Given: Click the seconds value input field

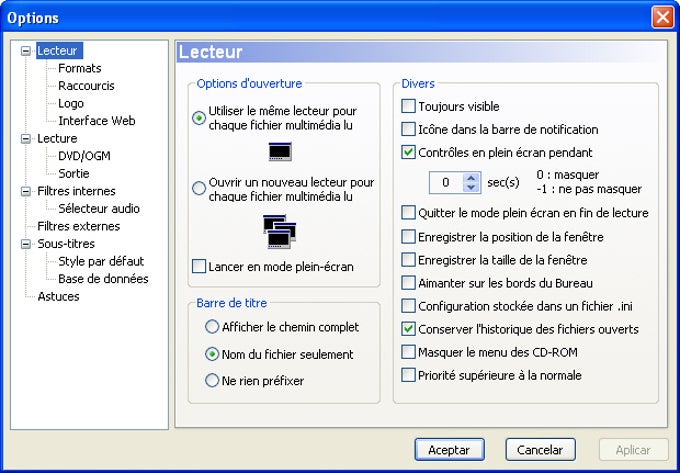Looking at the screenshot, I should pos(446,183).
